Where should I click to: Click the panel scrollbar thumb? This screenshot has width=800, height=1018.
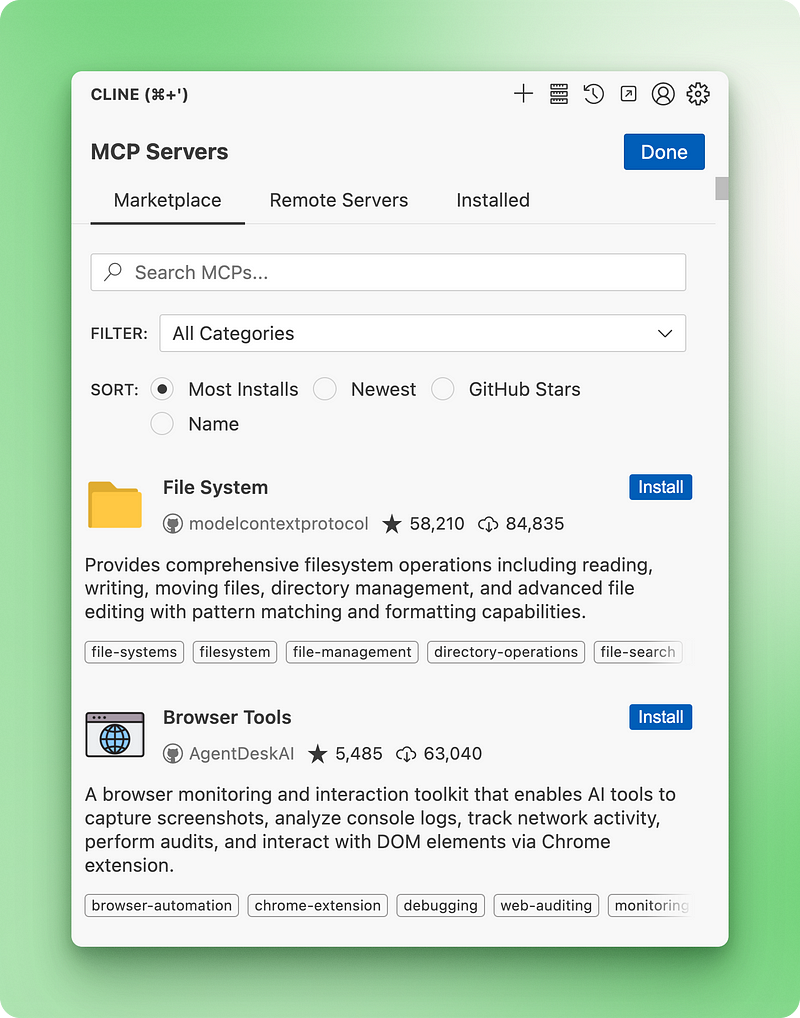pos(721,188)
